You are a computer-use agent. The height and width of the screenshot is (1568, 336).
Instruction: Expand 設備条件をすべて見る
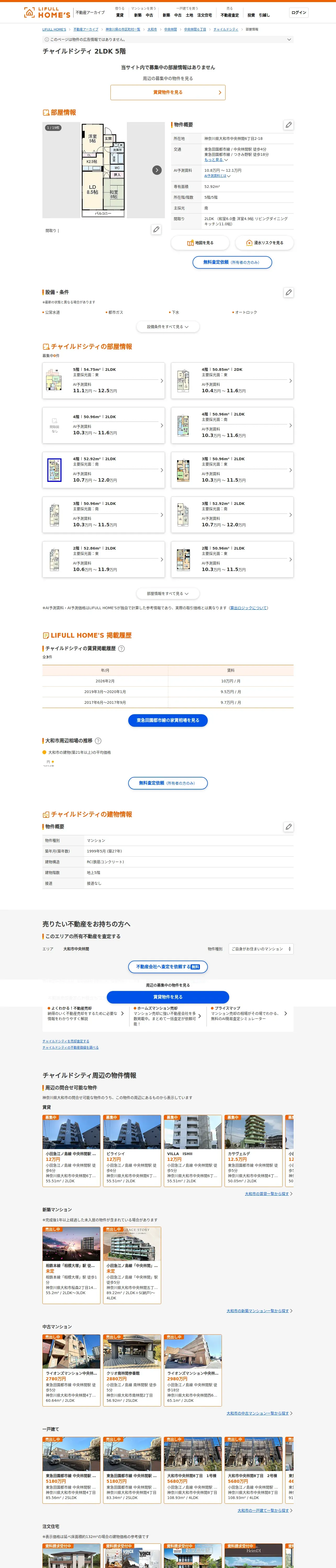(168, 327)
